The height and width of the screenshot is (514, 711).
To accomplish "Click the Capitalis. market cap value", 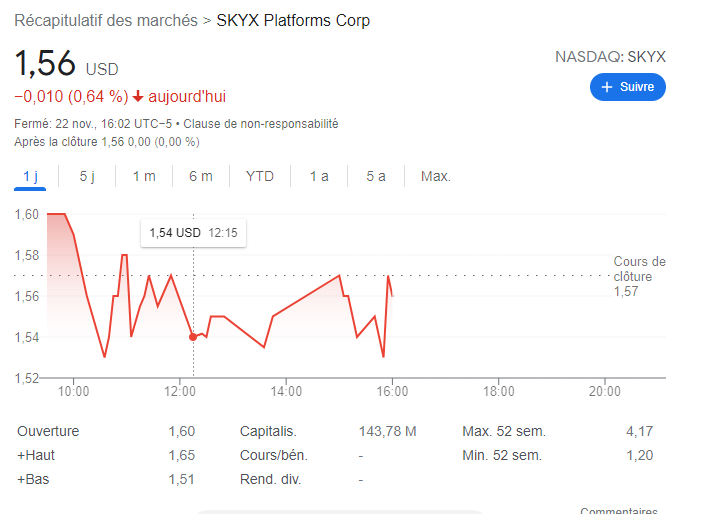I will 387,431.
